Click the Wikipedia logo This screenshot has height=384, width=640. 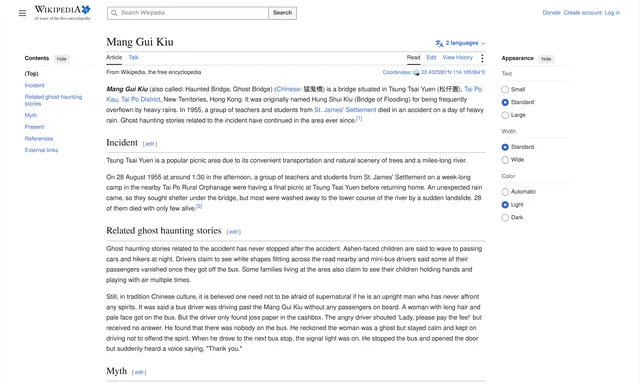62,13
